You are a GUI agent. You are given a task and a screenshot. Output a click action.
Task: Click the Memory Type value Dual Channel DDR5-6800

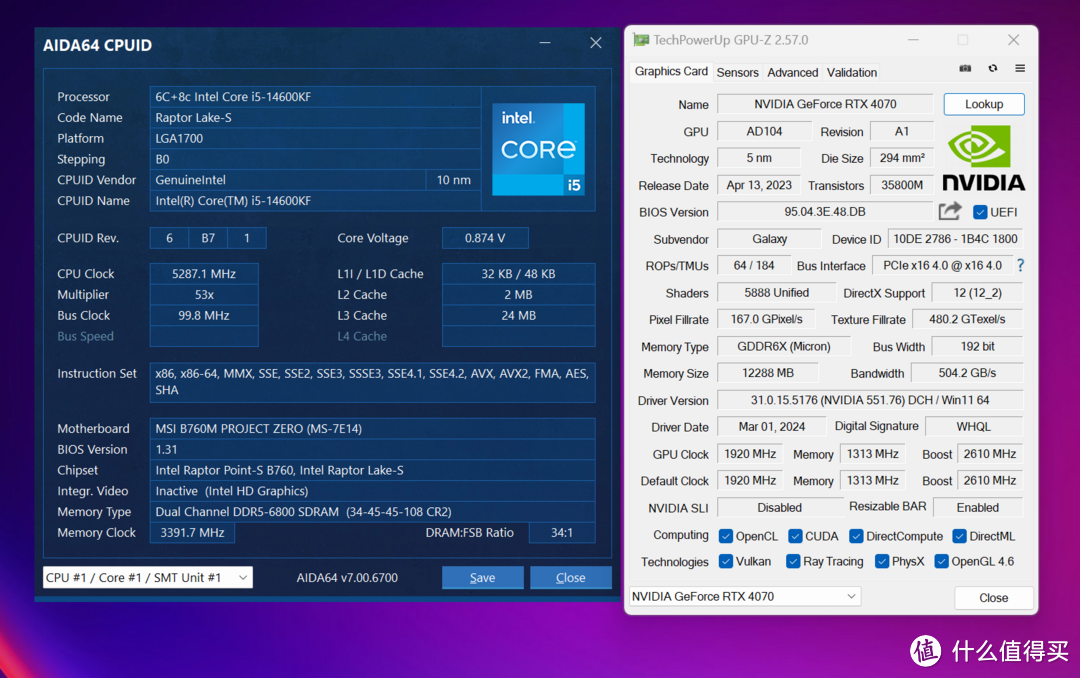(372, 512)
